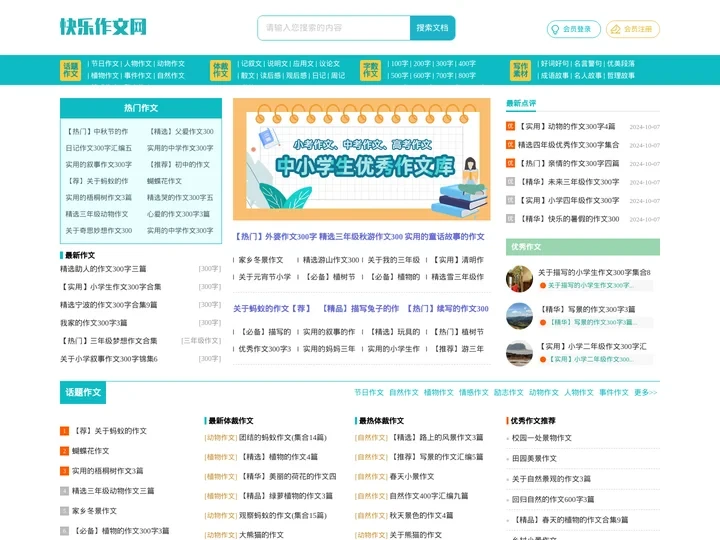This screenshot has height=540, width=720.
Task: Click the thumbnail for 关于描写的小学生作文300字集合8
Action: (519, 279)
